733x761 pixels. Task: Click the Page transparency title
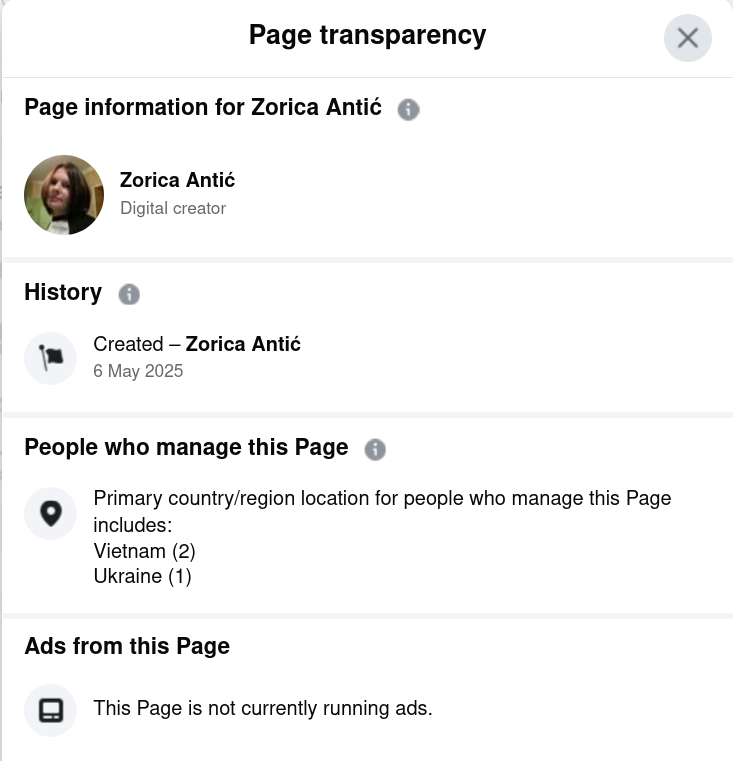click(367, 35)
